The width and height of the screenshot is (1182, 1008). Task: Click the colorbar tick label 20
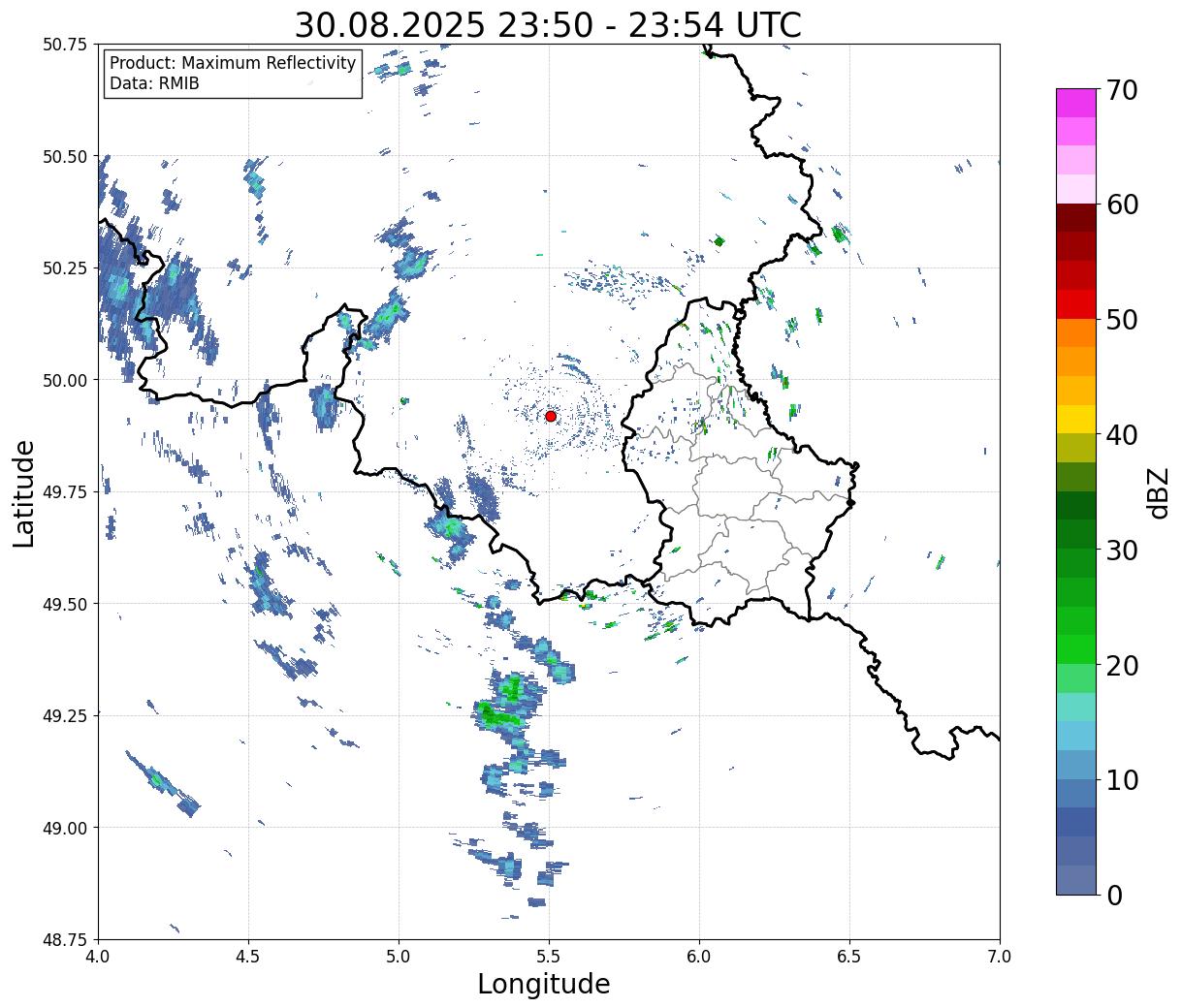coord(1122,666)
